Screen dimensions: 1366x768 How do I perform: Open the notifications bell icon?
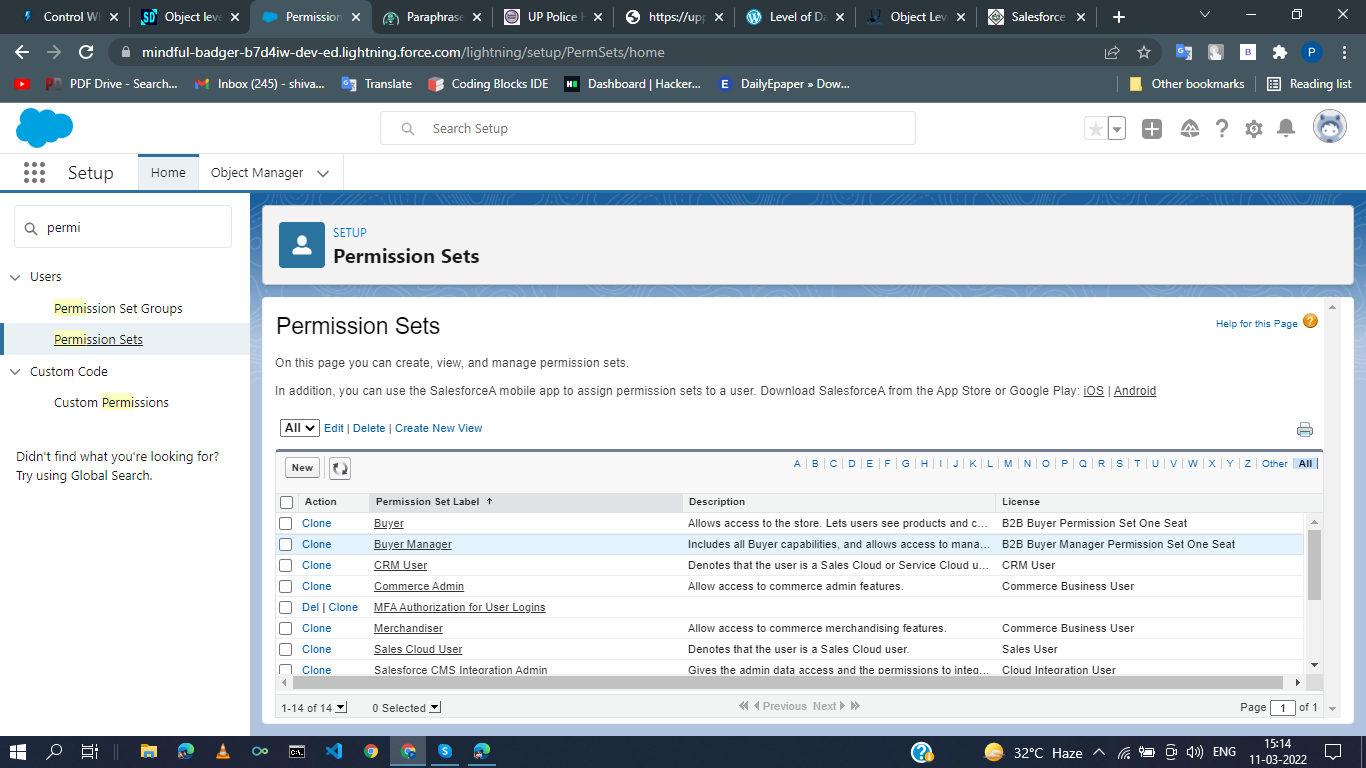pyautogui.click(x=1286, y=129)
